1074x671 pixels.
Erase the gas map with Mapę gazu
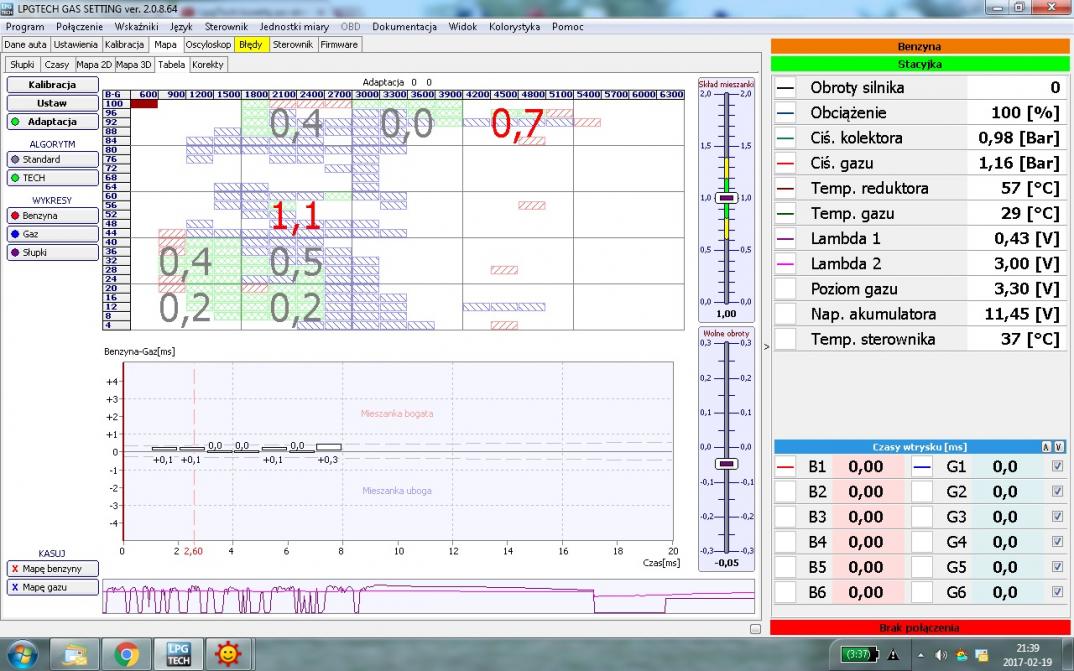click(53, 587)
